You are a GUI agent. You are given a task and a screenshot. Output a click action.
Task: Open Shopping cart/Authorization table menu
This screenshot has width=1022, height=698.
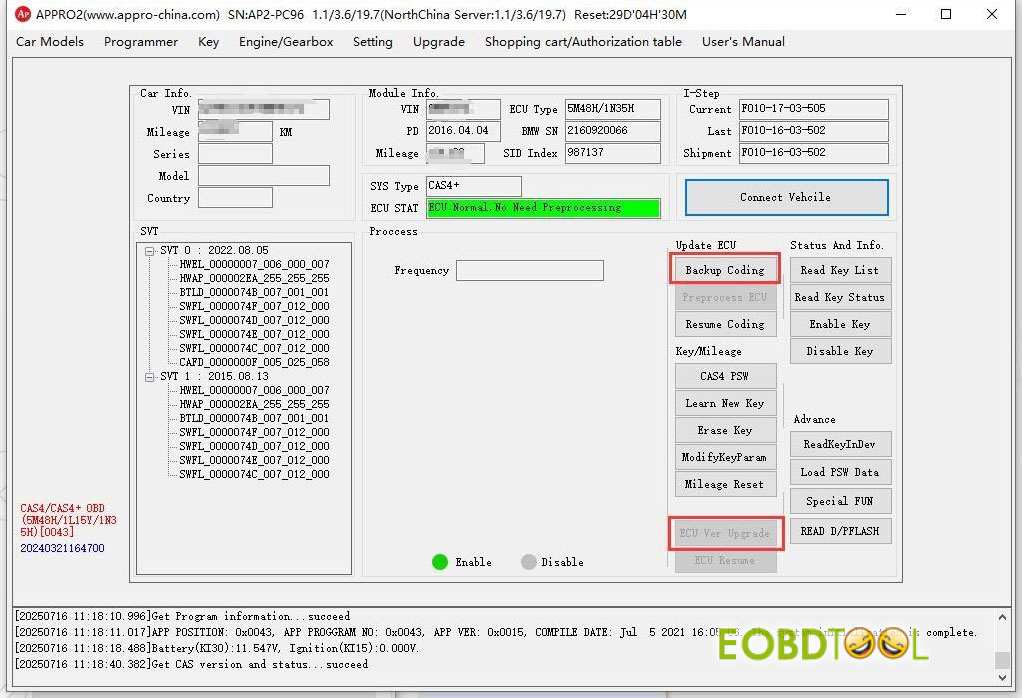(x=583, y=42)
